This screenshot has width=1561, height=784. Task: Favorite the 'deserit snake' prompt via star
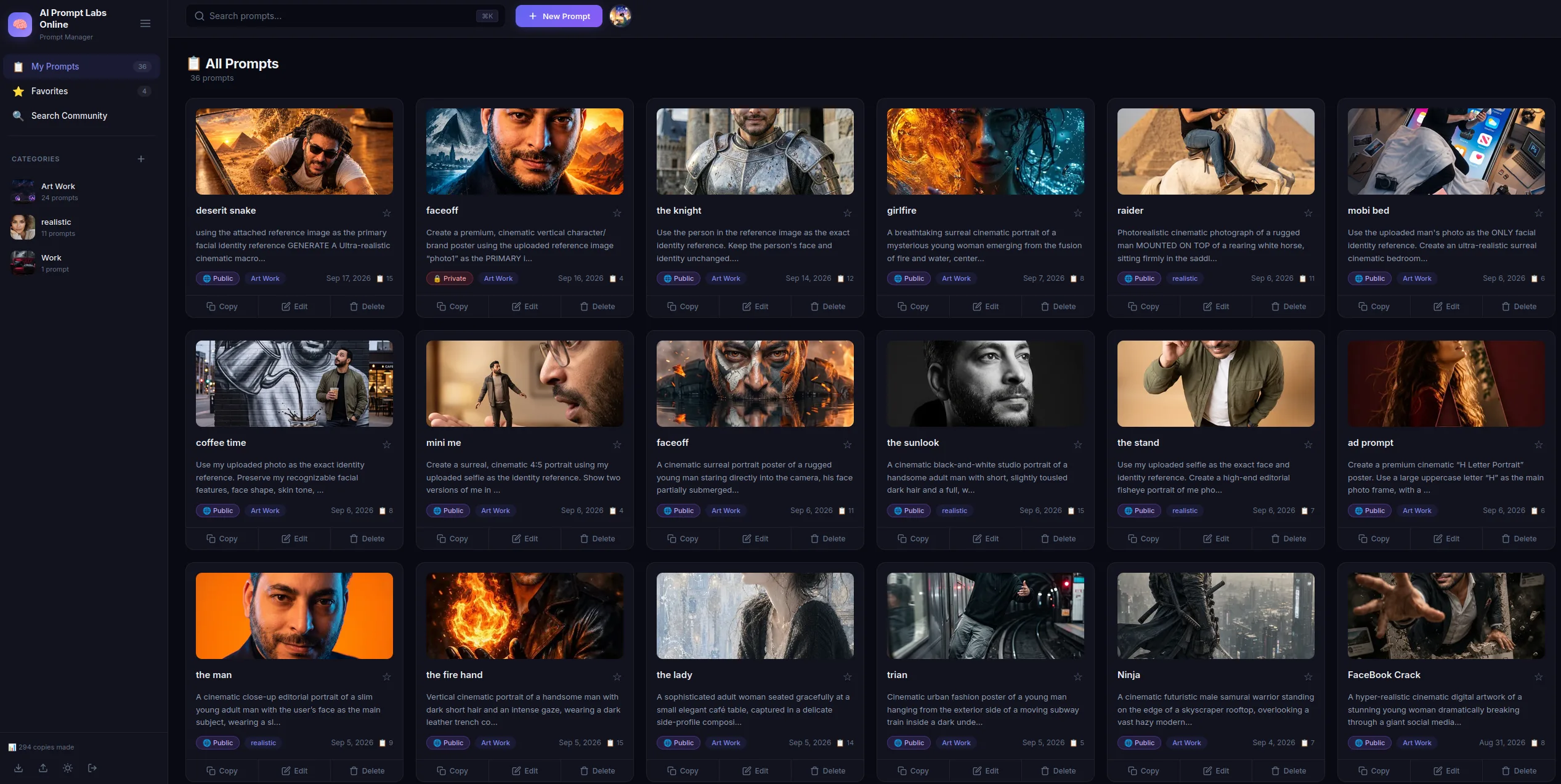pyautogui.click(x=387, y=213)
